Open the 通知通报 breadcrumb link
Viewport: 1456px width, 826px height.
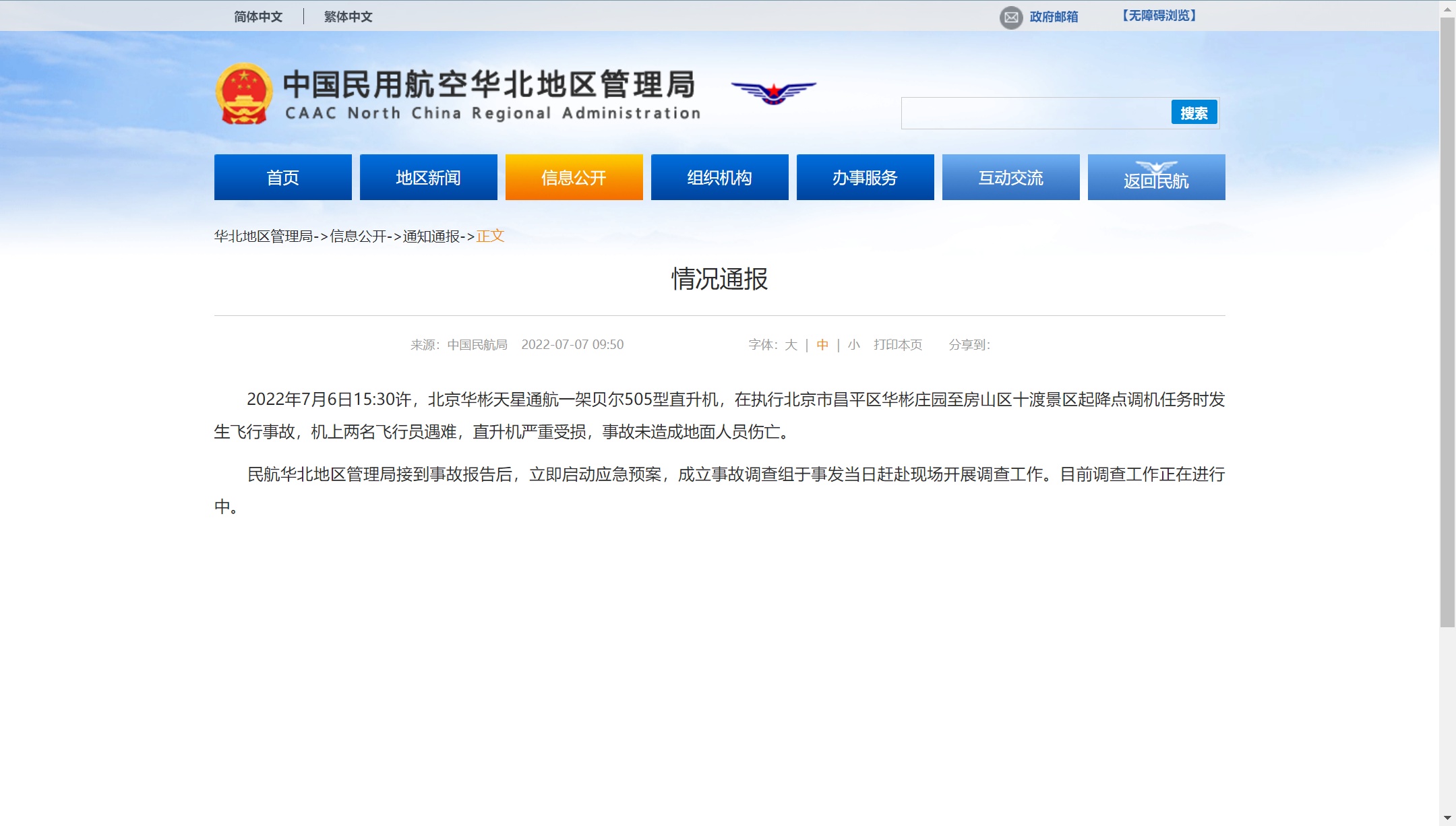point(431,236)
